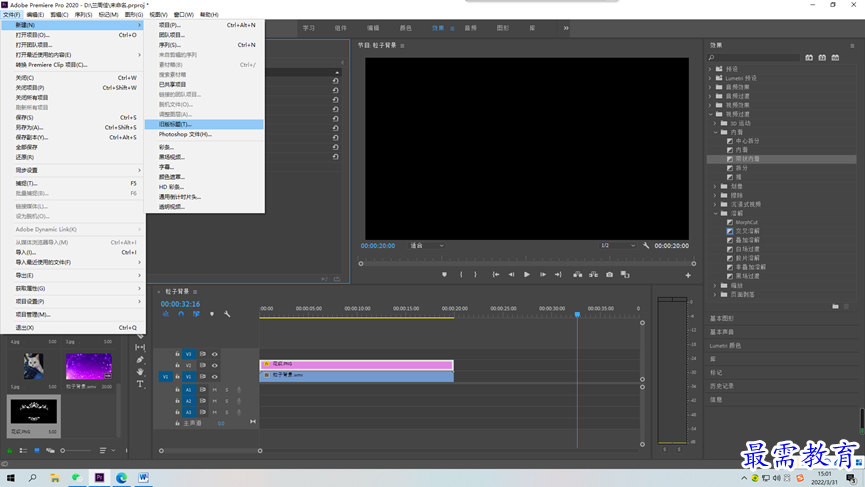Click the timeline add marker icon

[x=212, y=314]
